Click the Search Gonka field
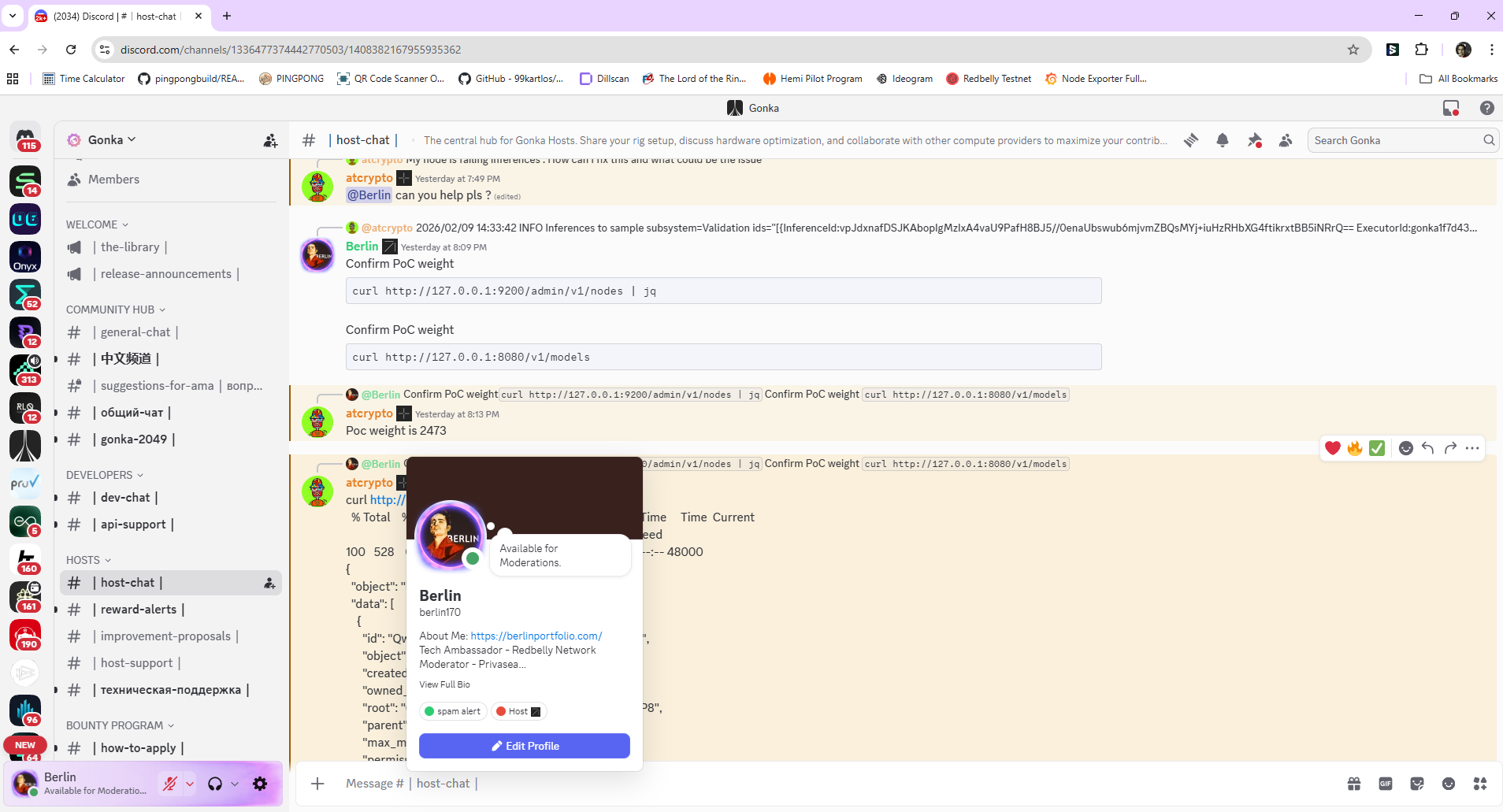 1394,140
